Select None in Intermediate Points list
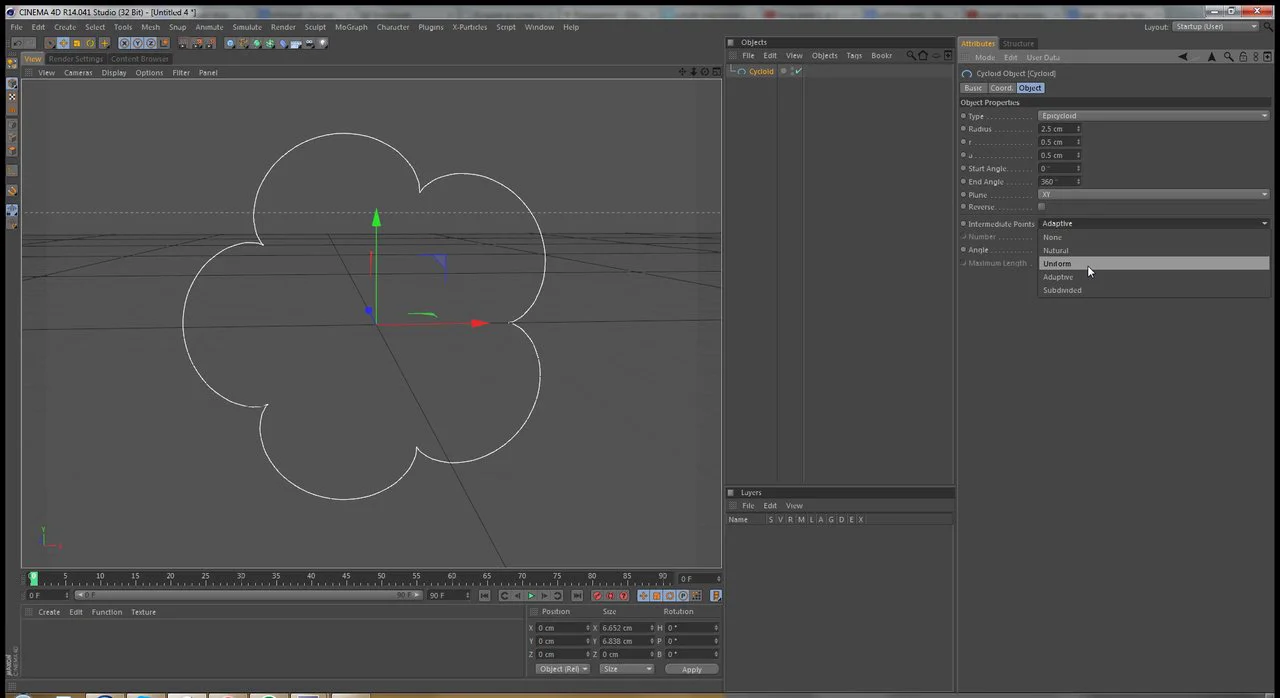 (1154, 237)
